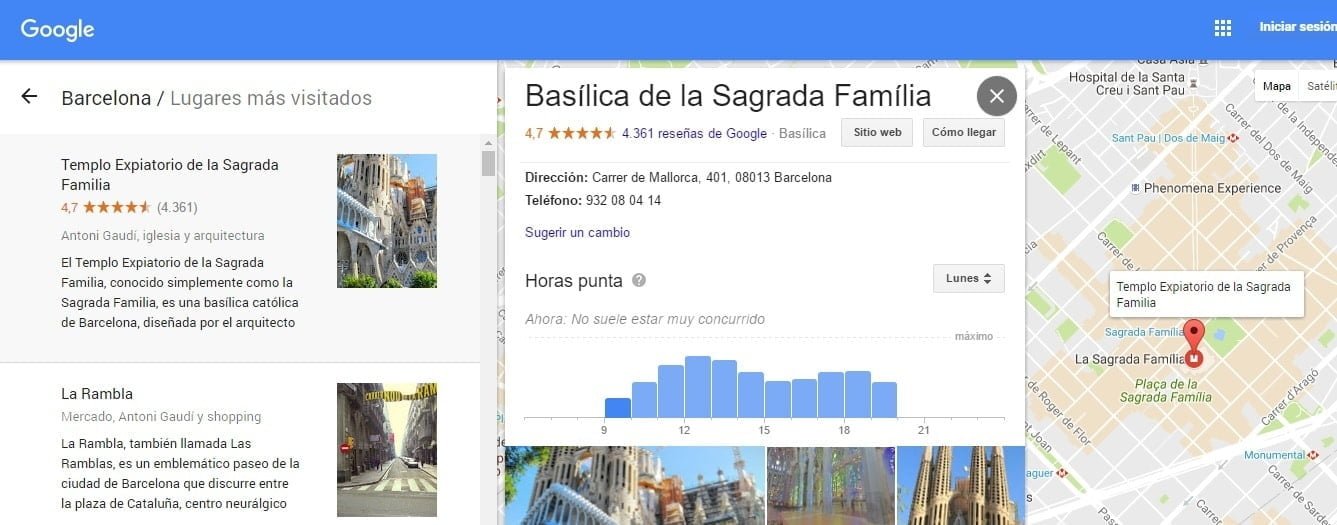This screenshot has width=1337, height=525.
Task: Select Templo Expiatorio de la Sagrada Familia result
Action: coord(169,174)
